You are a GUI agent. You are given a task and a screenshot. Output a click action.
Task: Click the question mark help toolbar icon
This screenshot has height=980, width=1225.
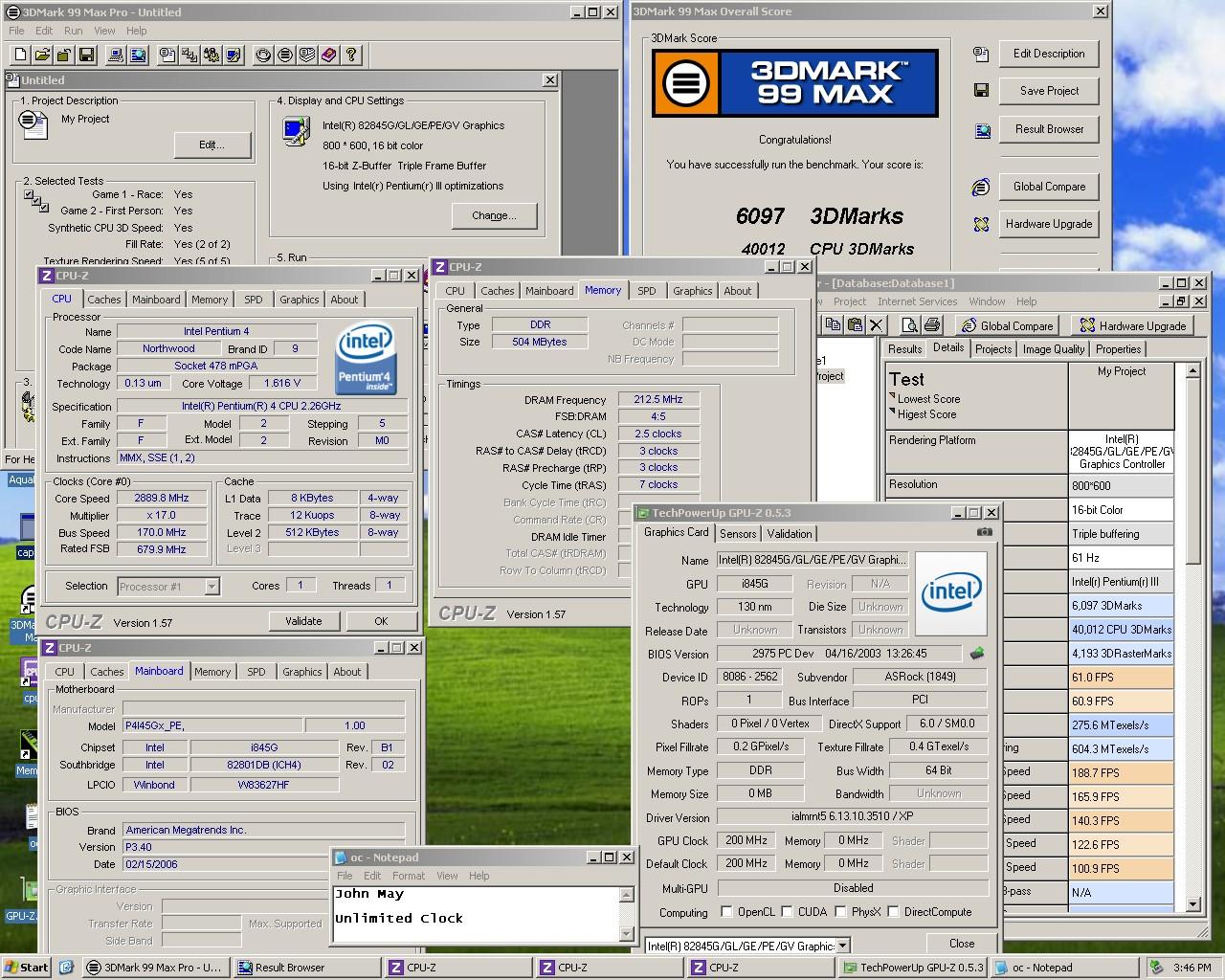351,55
